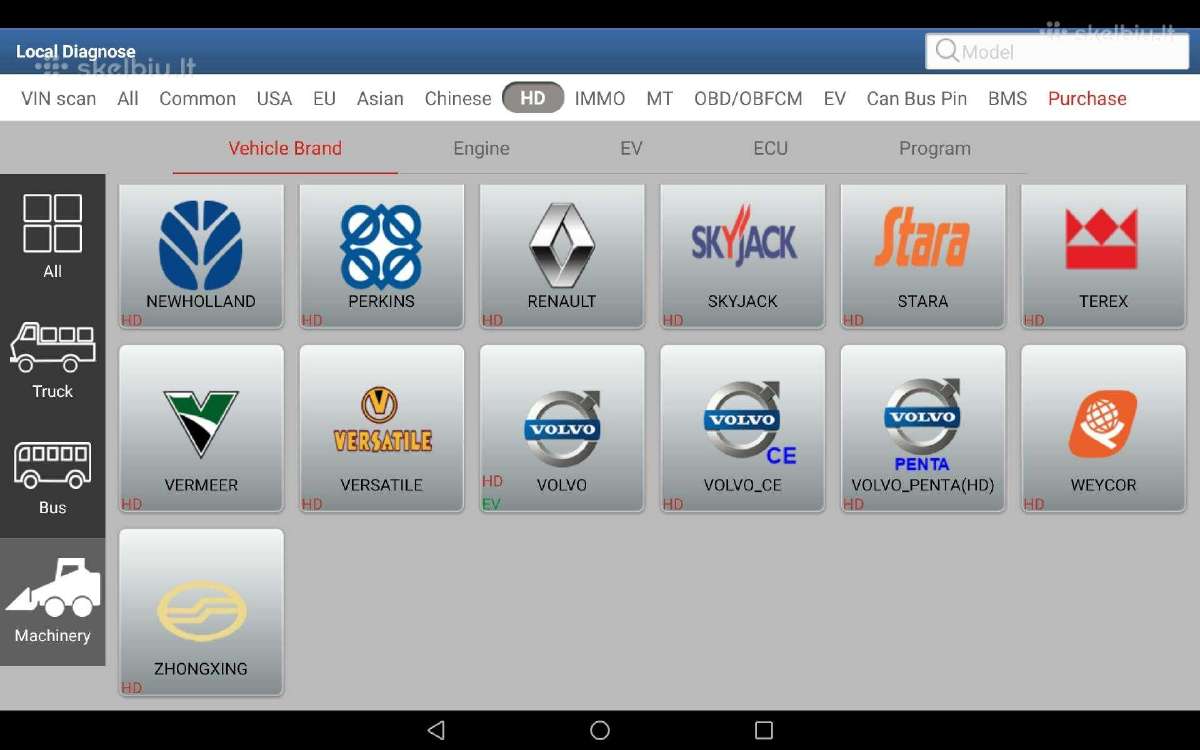Tap the Android back navigation button
The width and height of the screenshot is (1200, 750).
pos(436,730)
